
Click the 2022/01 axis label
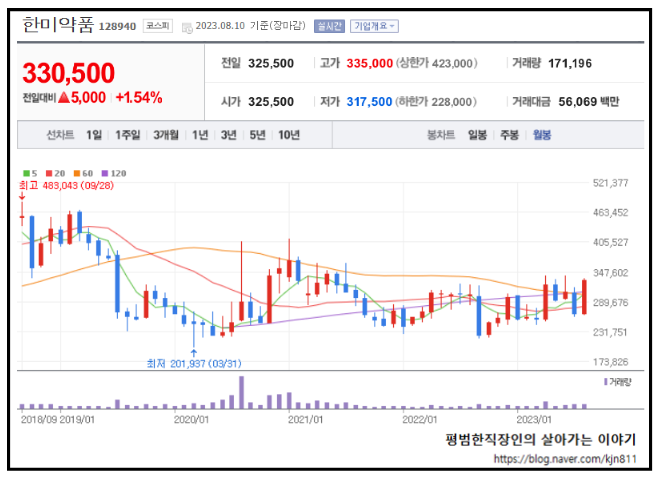pyautogui.click(x=420, y=419)
